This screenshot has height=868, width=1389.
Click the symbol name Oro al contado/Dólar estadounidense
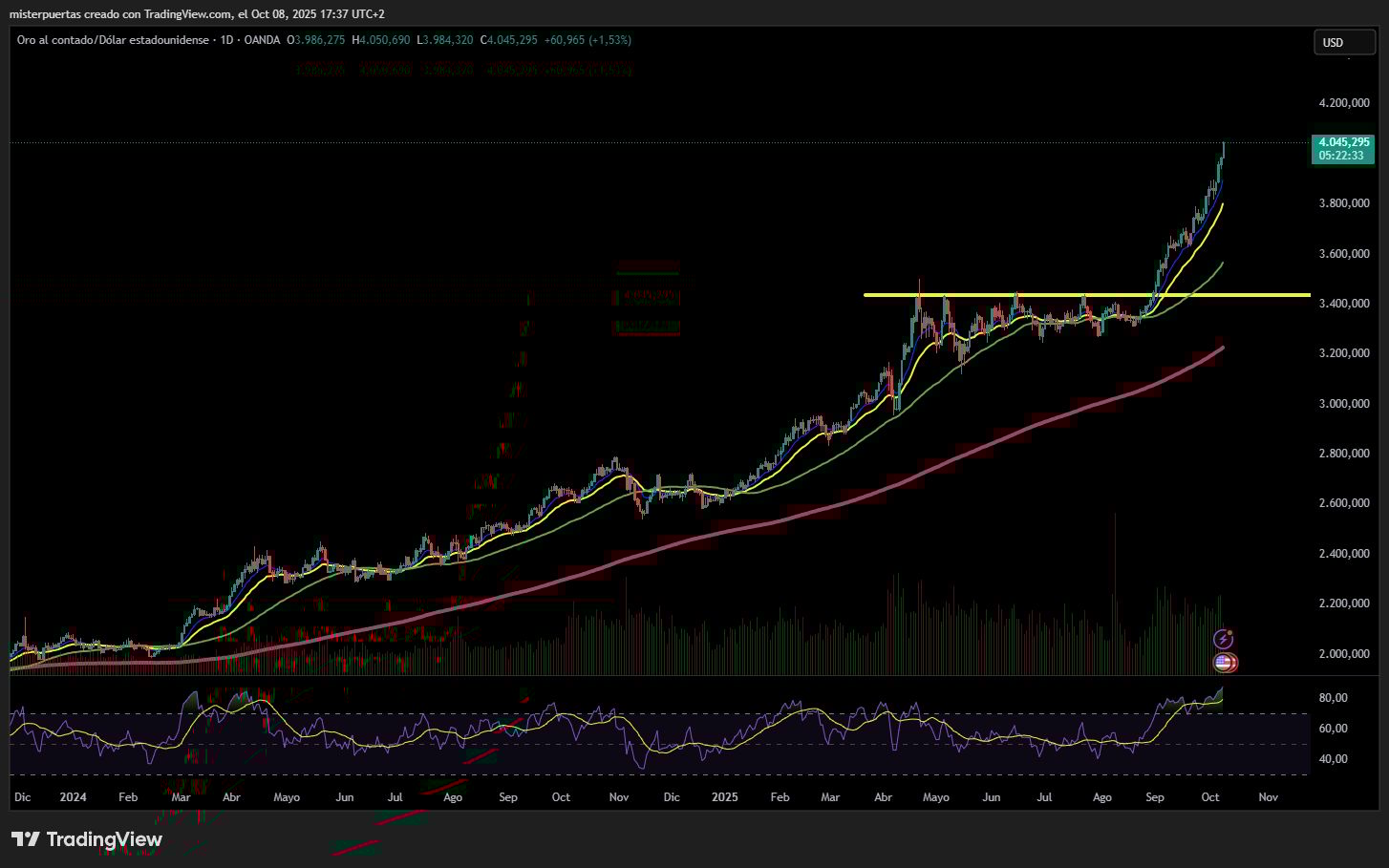pos(113,40)
